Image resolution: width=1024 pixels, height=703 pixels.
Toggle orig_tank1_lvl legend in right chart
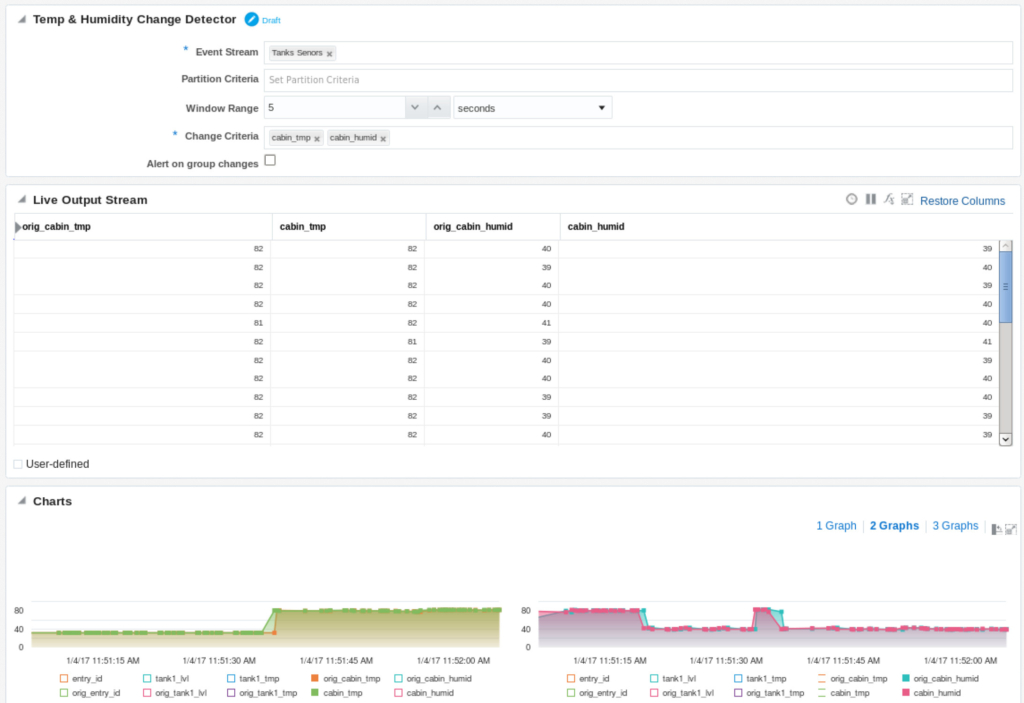point(682,693)
